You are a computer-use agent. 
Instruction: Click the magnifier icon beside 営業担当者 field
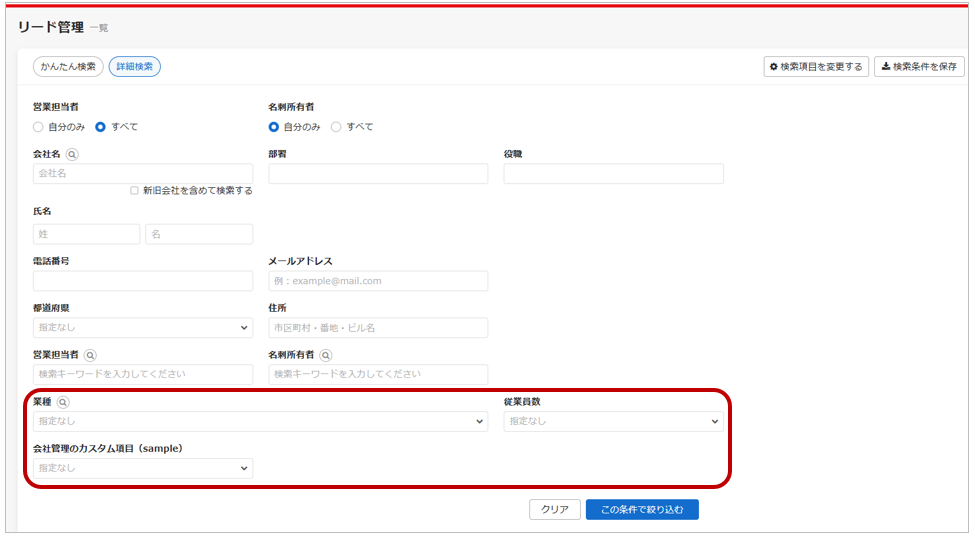click(90, 355)
